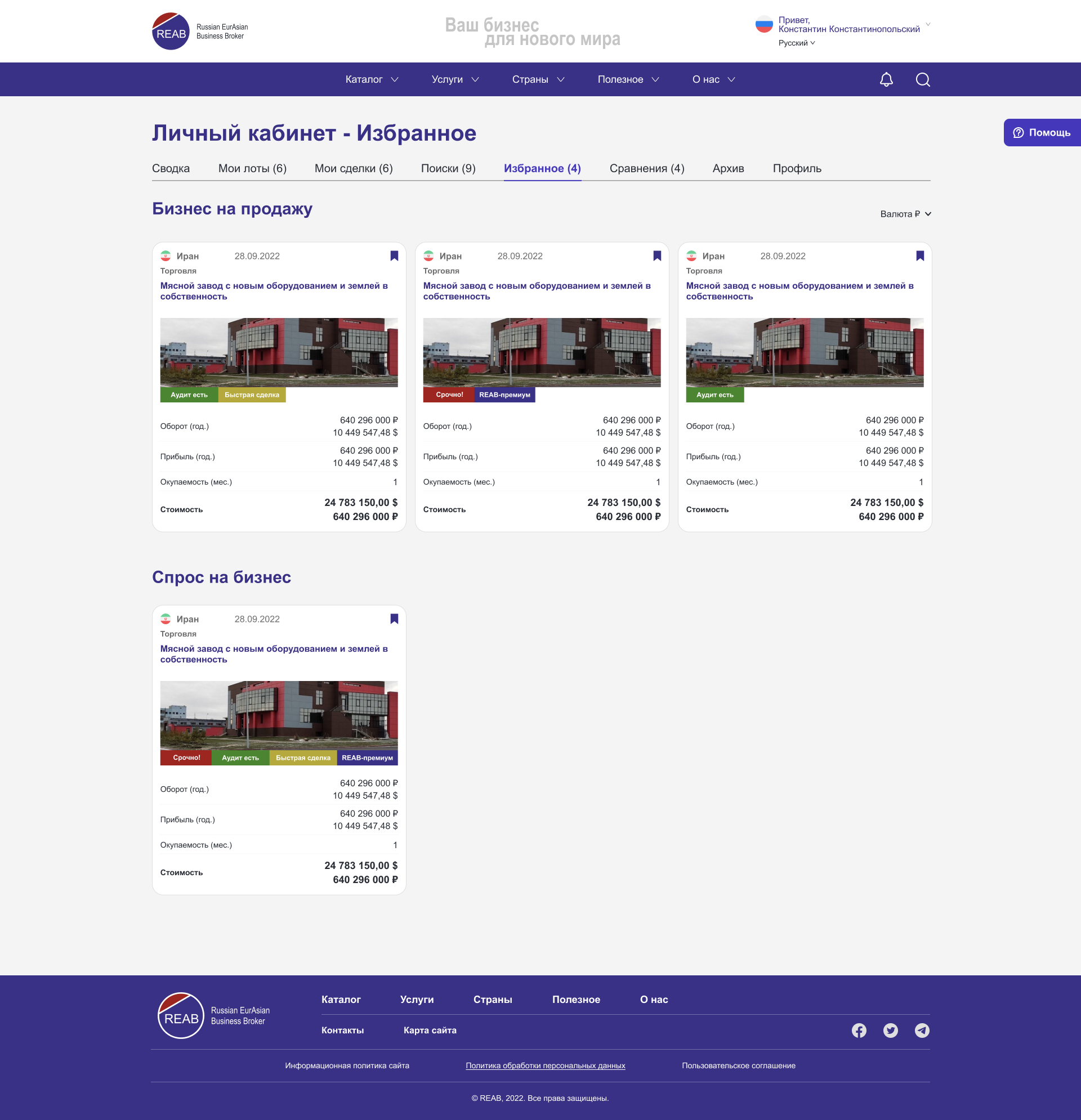Open the Telegram icon in the footer
This screenshot has width=1081, height=1120.
coord(922,1031)
